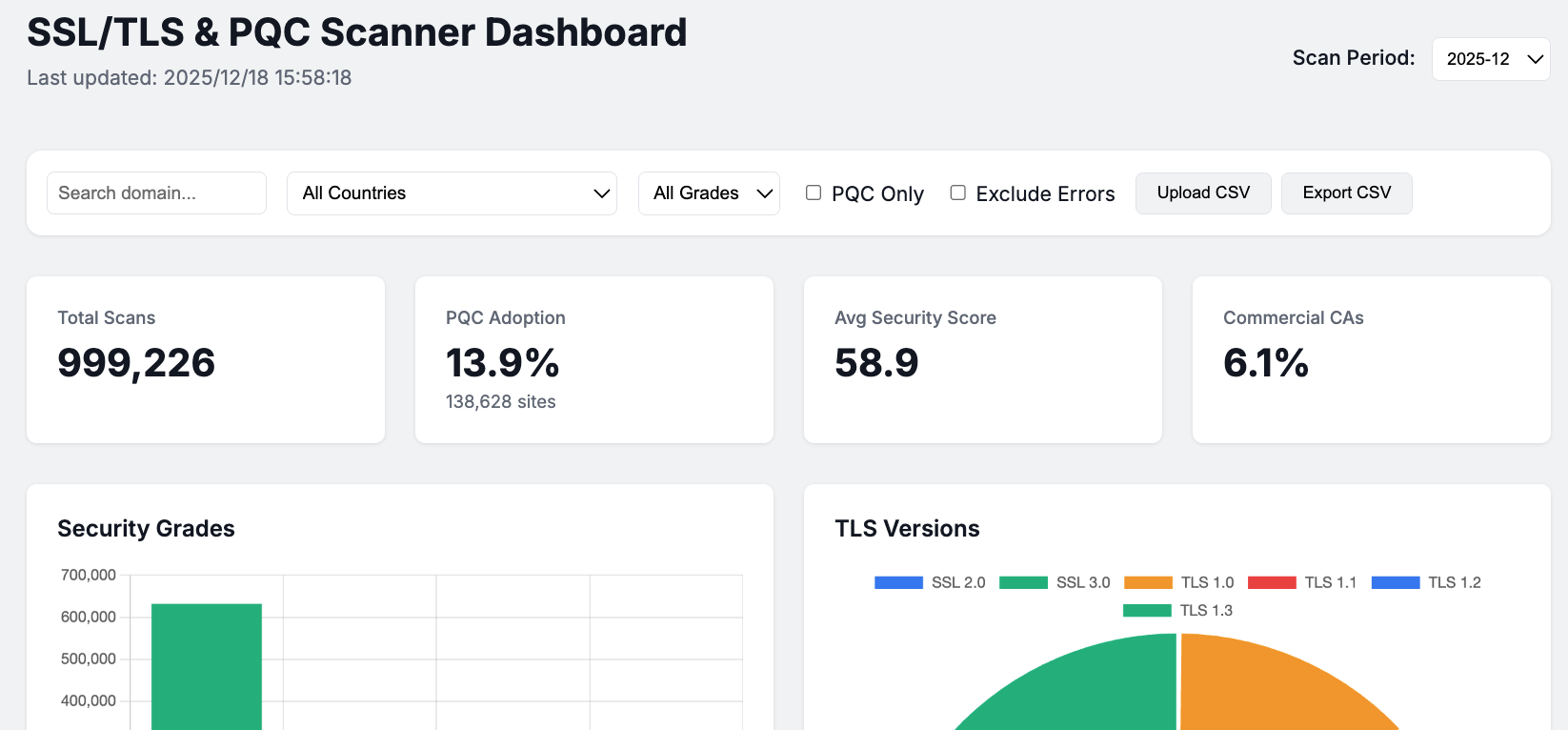Open the Scan Period 2025-12 selector

pos(1490,59)
